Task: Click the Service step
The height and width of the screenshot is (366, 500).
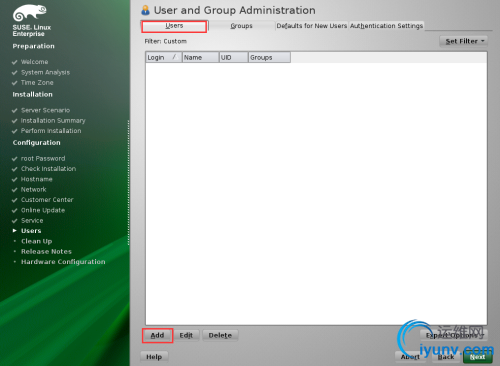Action: pos(32,221)
